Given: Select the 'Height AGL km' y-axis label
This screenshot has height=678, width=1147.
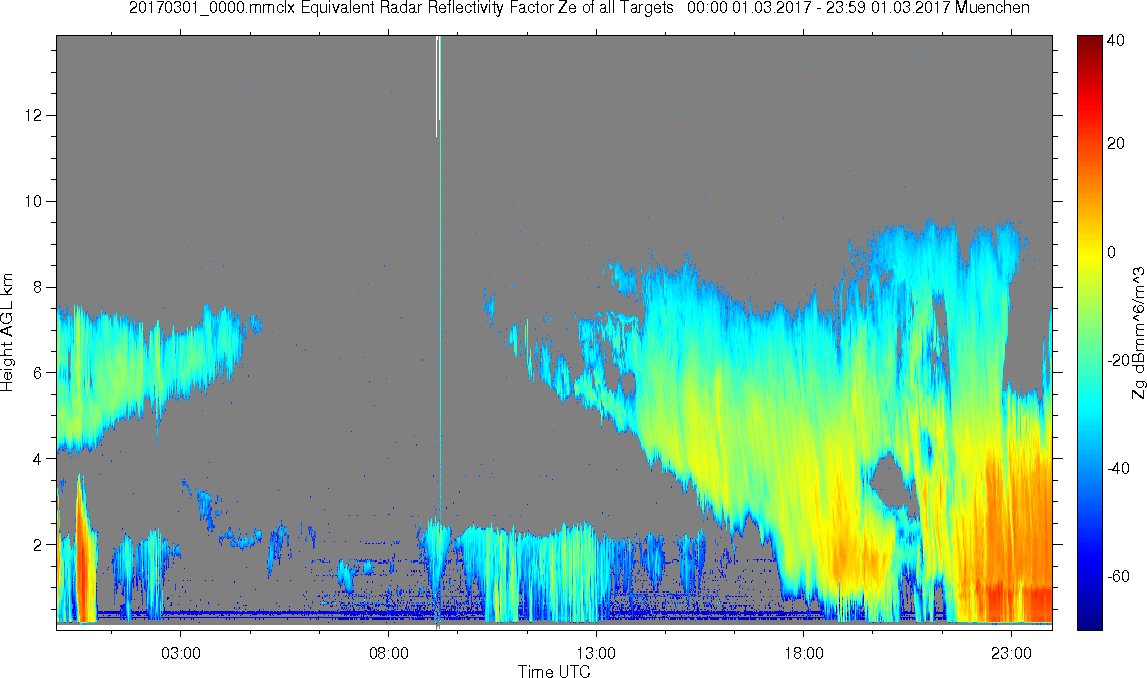Looking at the screenshot, I should coord(8,333).
